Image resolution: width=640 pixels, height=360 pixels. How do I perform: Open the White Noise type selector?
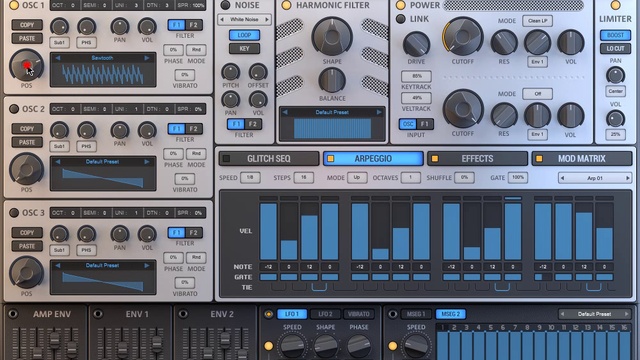pos(244,19)
